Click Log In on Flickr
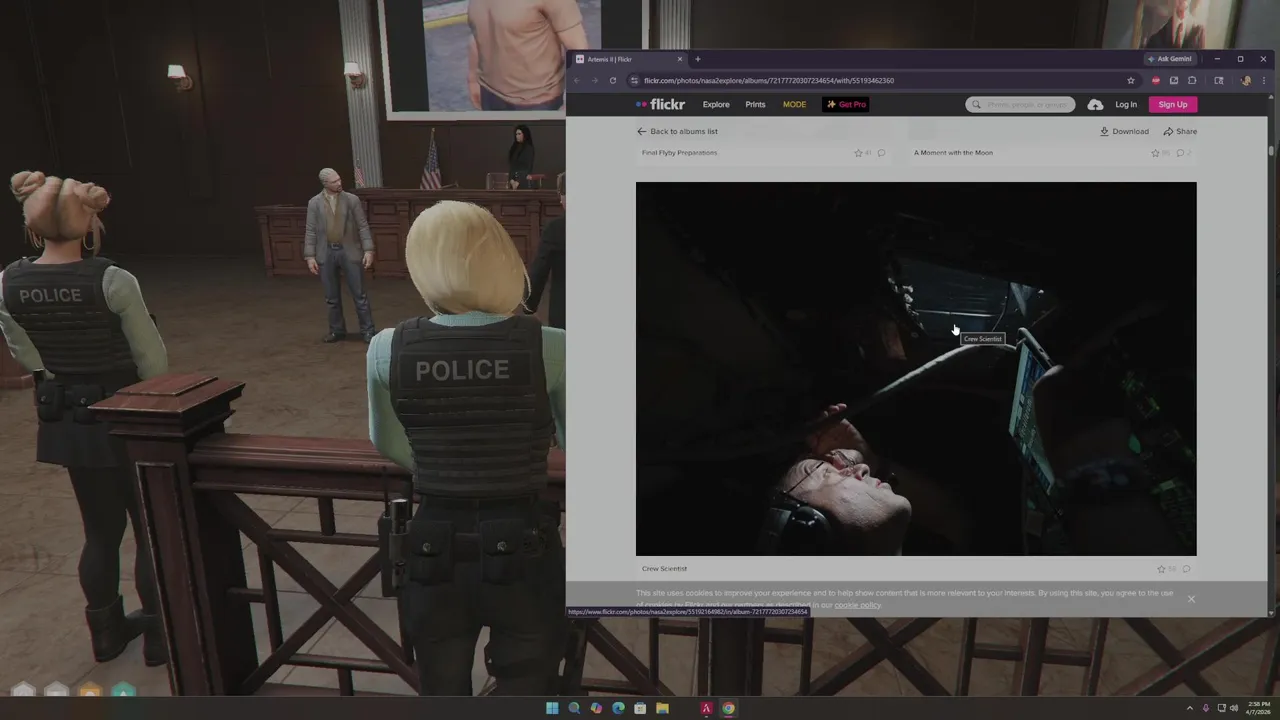The width and height of the screenshot is (1280, 720). pos(1126,104)
